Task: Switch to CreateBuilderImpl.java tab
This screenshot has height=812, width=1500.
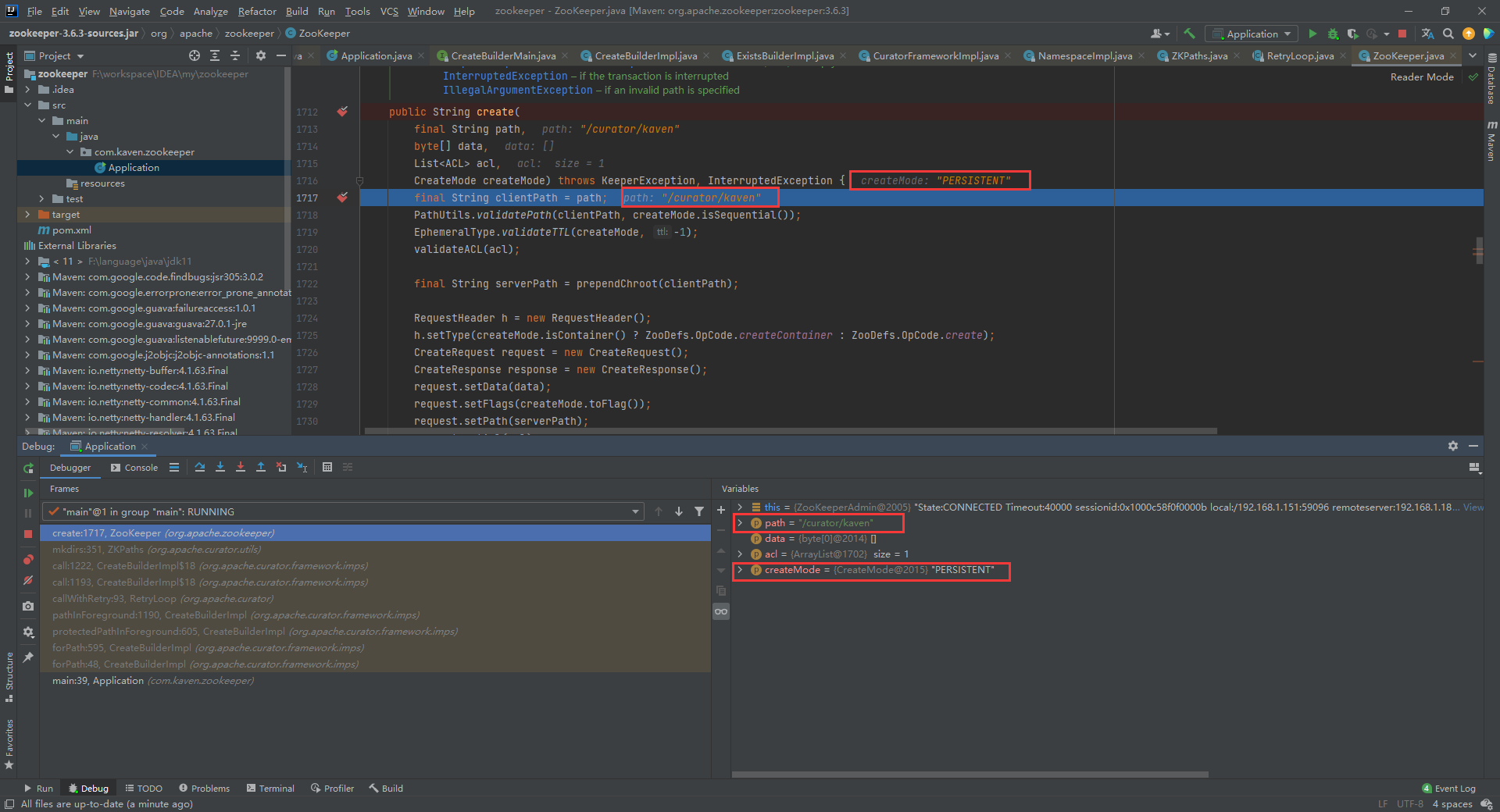Action: 645,55
